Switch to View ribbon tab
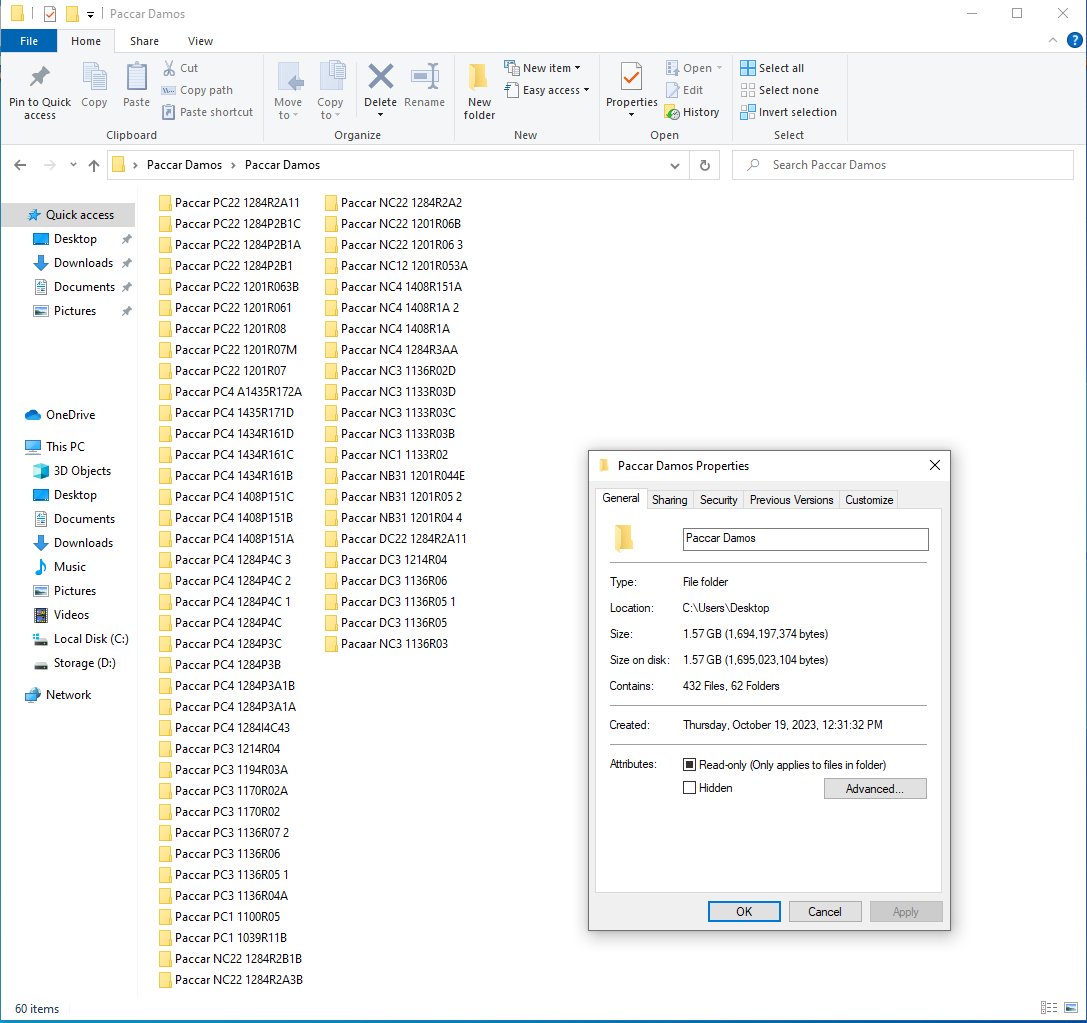 [x=200, y=41]
